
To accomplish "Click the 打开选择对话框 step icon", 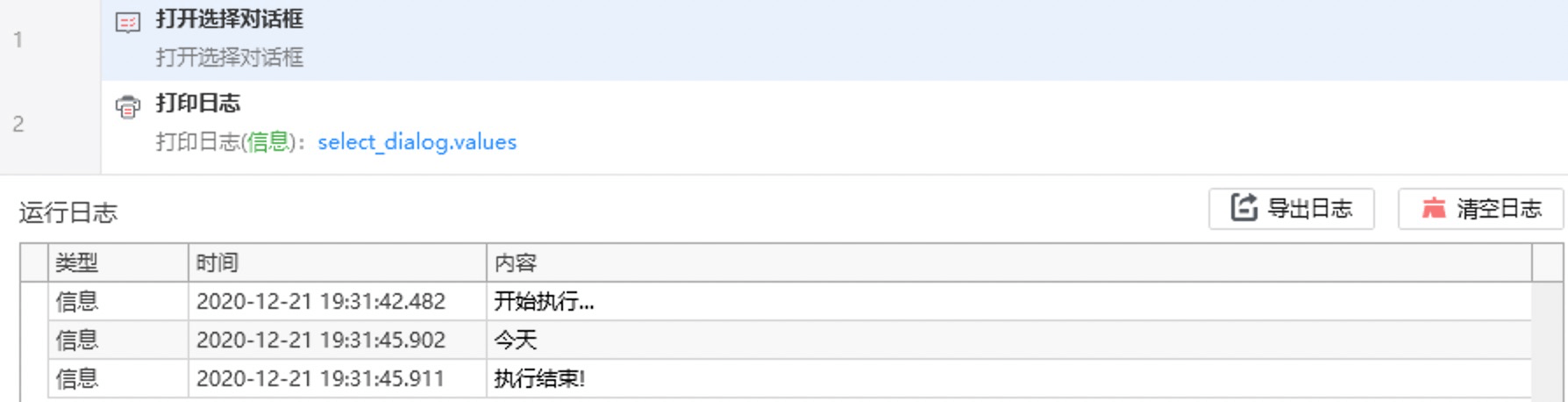I will click(x=128, y=23).
